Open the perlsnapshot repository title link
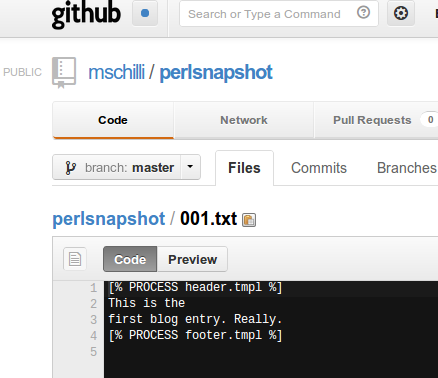438x378 pixels. tap(216, 73)
